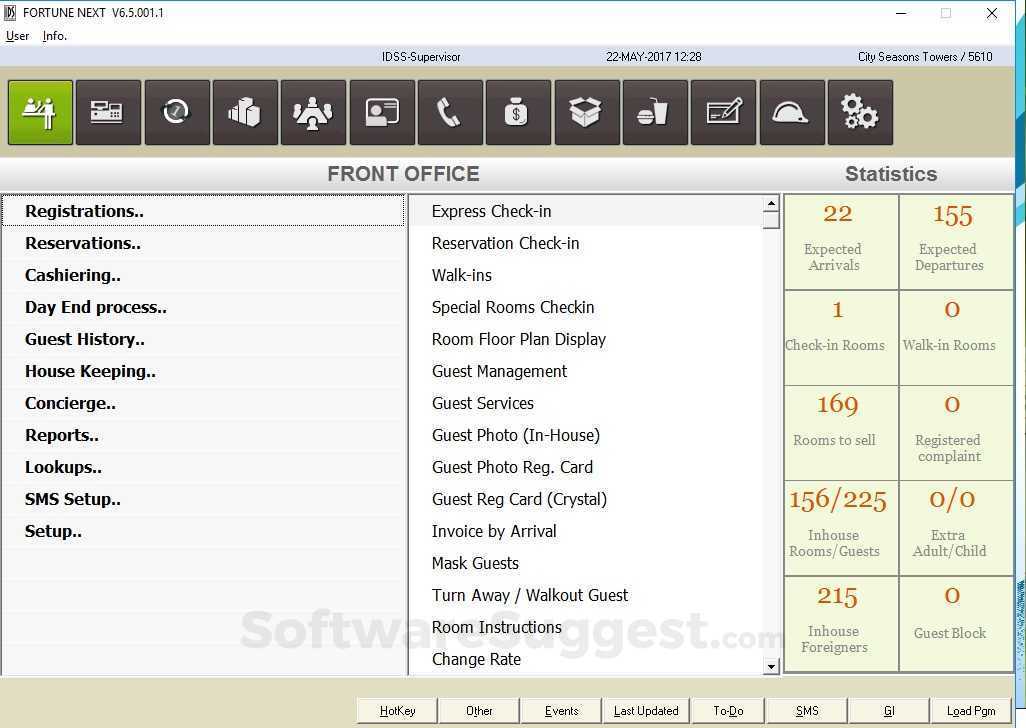This screenshot has height=728, width=1026.
Task: Select the notepad editing module icon
Action: point(723,112)
